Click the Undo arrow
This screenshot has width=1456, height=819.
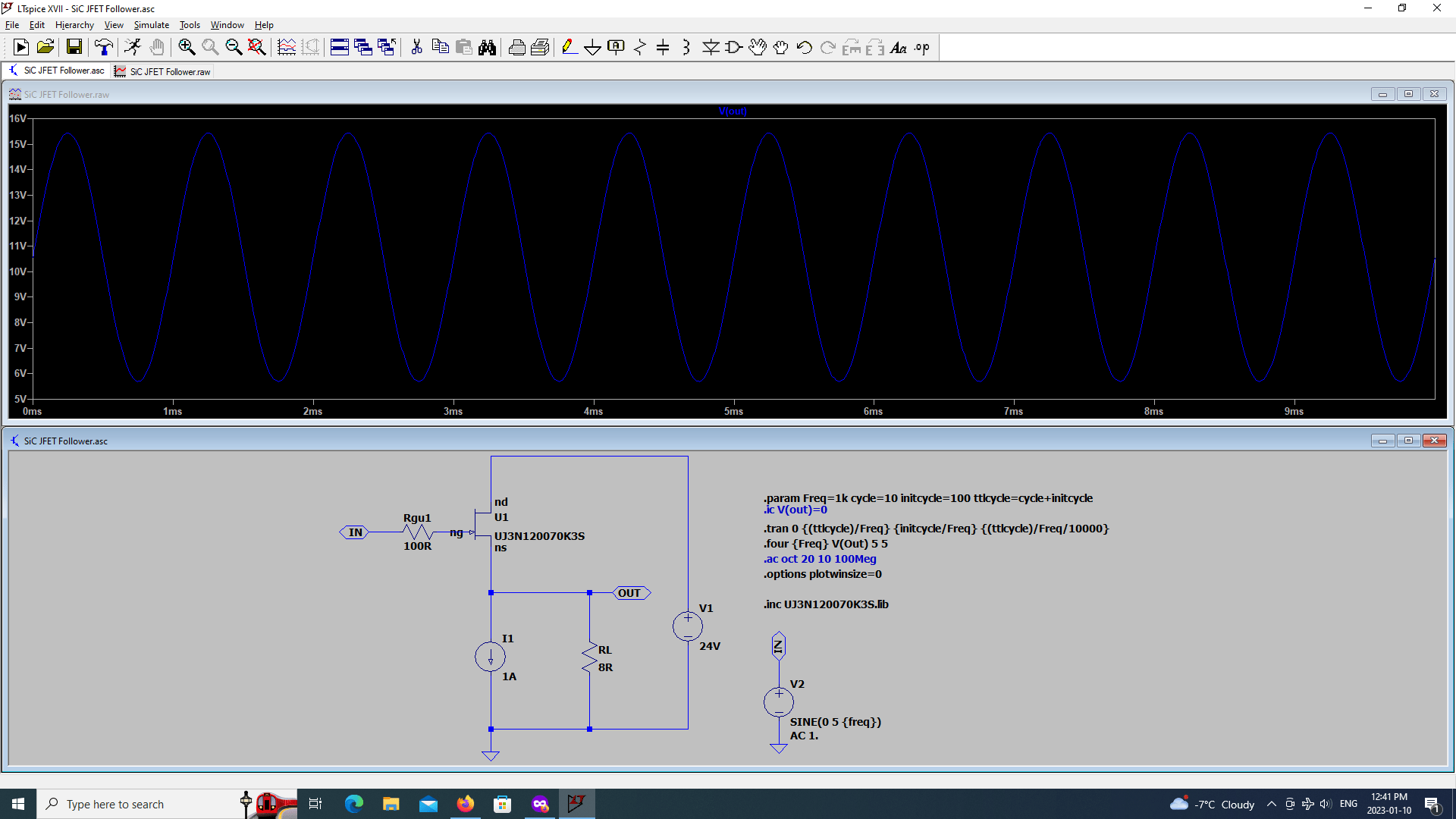pyautogui.click(x=805, y=48)
